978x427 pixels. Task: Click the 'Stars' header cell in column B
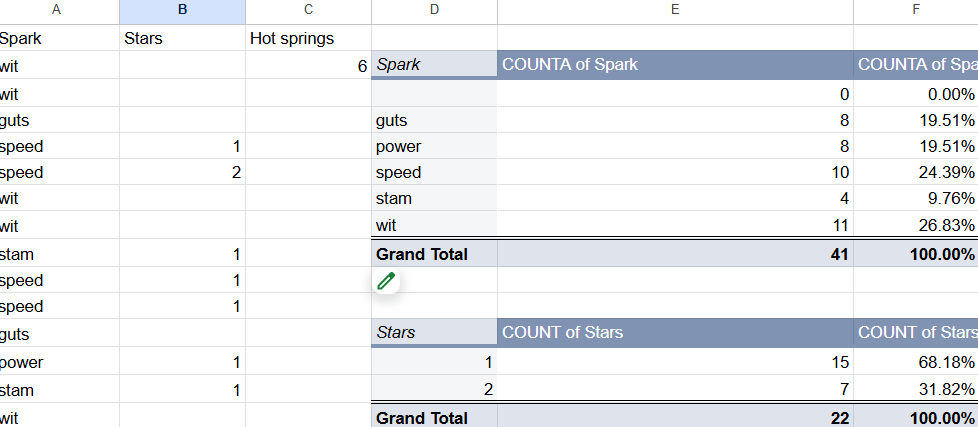click(182, 38)
